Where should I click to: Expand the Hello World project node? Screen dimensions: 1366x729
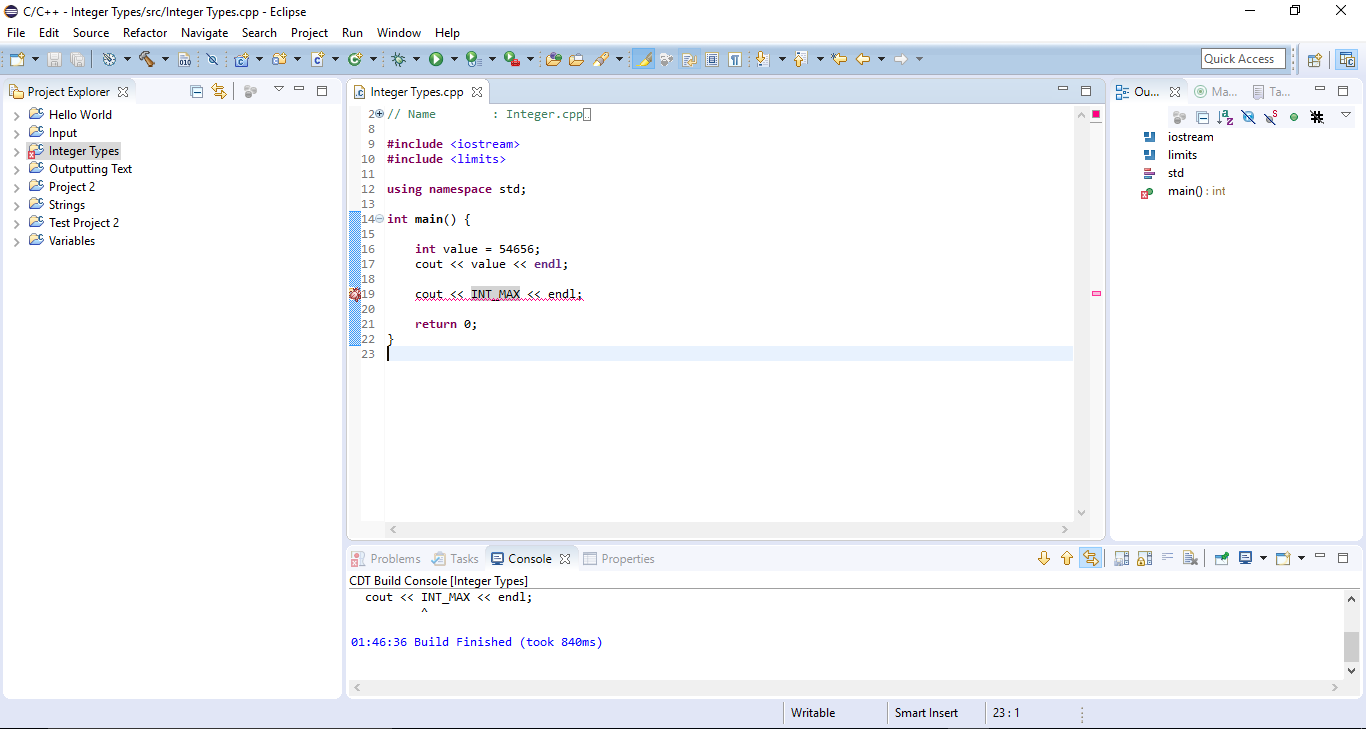click(x=16, y=115)
